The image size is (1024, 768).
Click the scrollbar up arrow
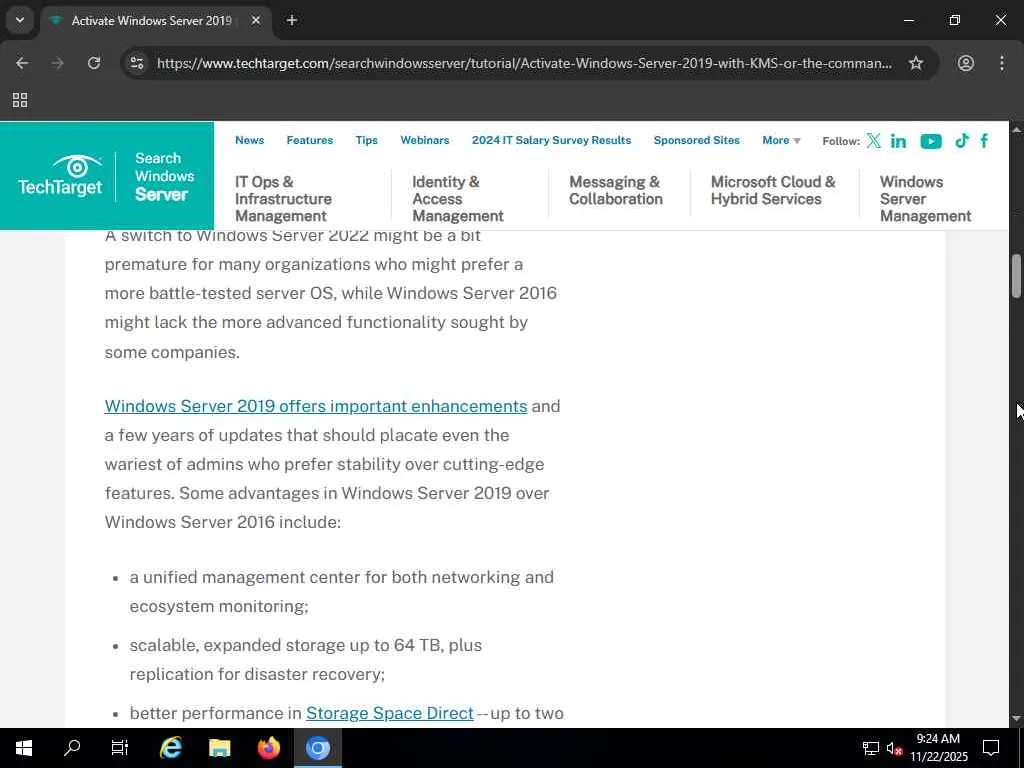coord(1016,129)
